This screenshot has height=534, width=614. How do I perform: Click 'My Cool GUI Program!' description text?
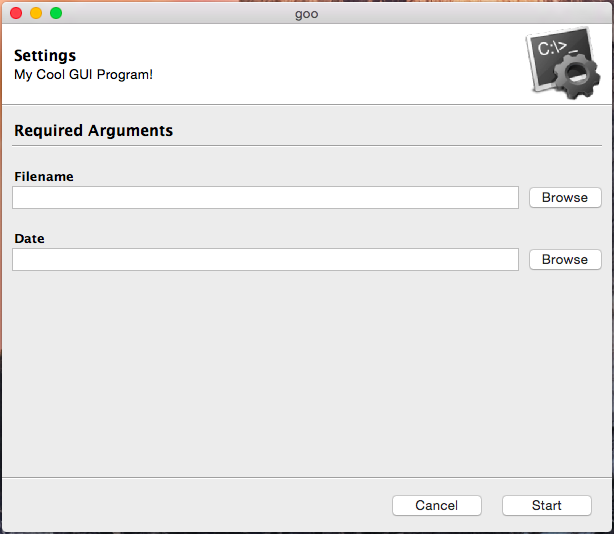(83, 74)
